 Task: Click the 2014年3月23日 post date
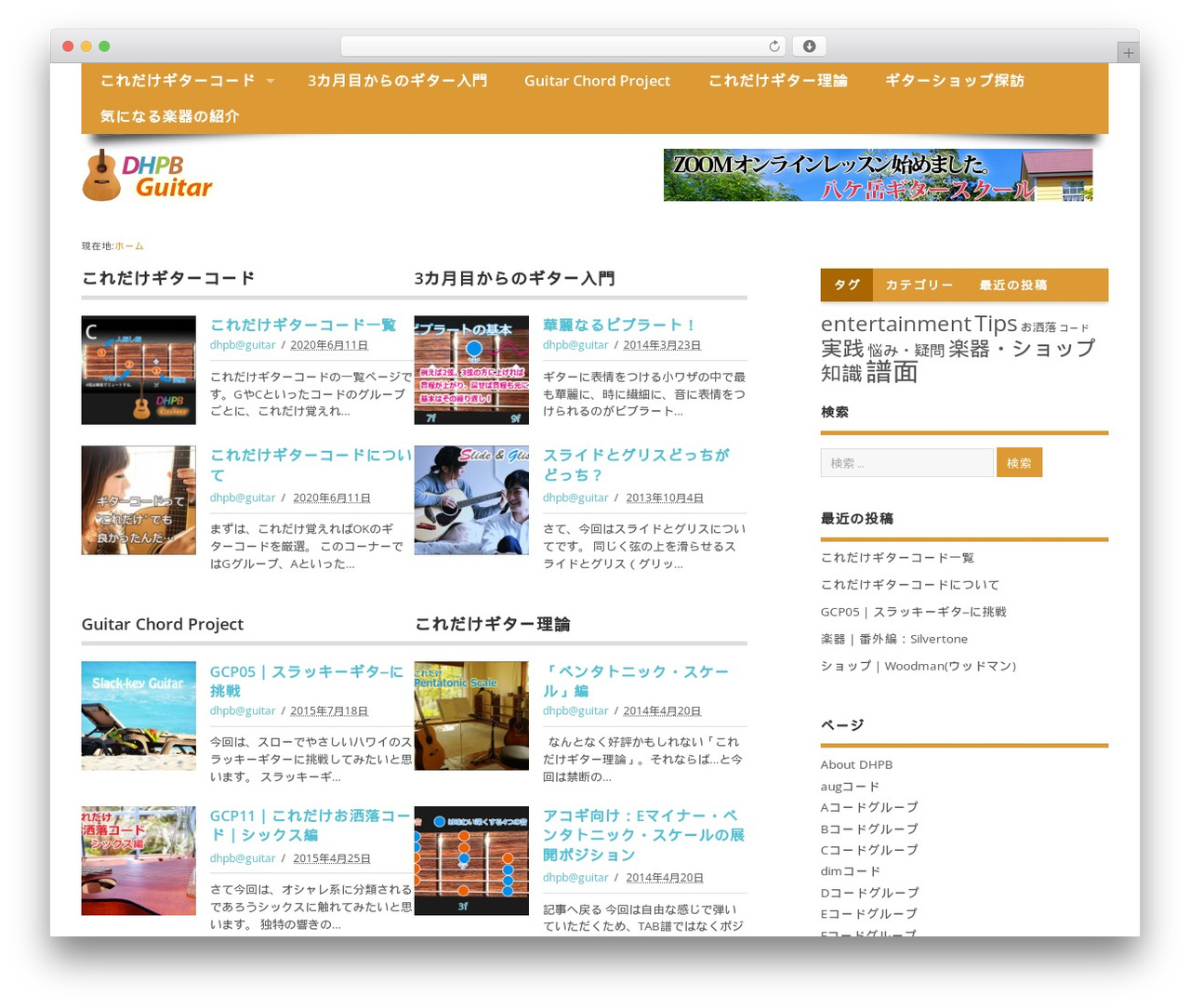tap(662, 345)
